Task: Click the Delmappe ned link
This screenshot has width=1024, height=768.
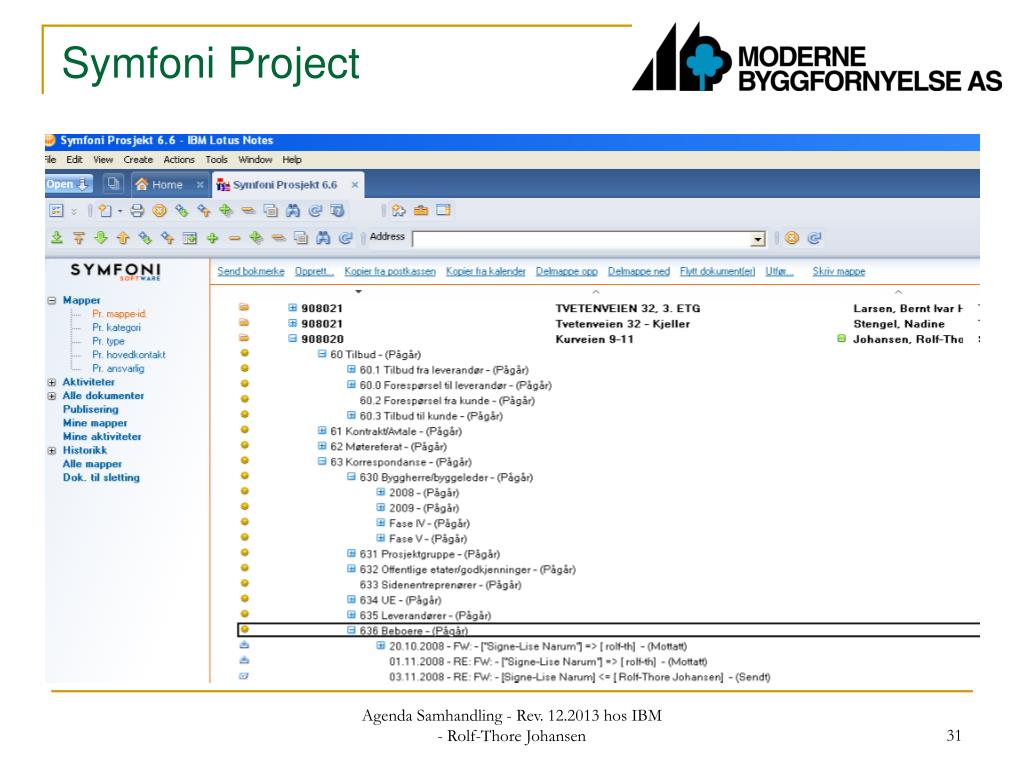Action: 639,271
